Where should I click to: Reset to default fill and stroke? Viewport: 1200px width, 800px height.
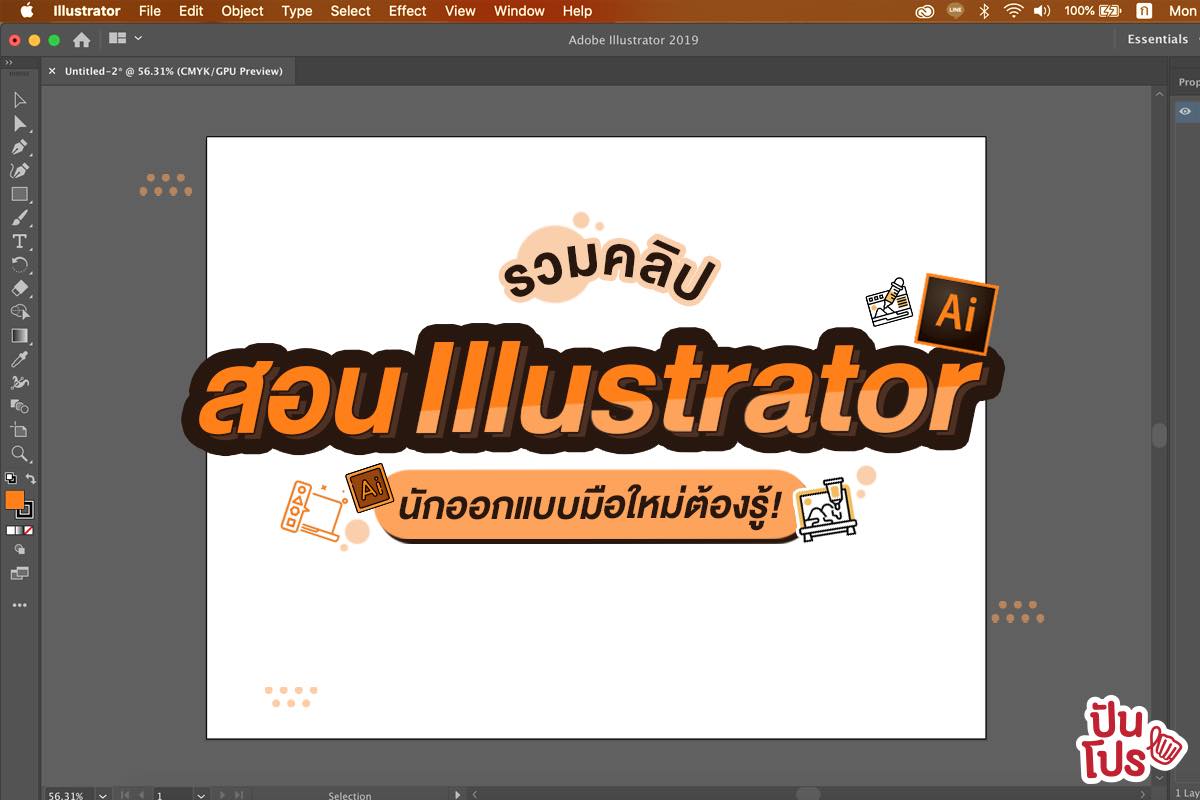coord(10,479)
